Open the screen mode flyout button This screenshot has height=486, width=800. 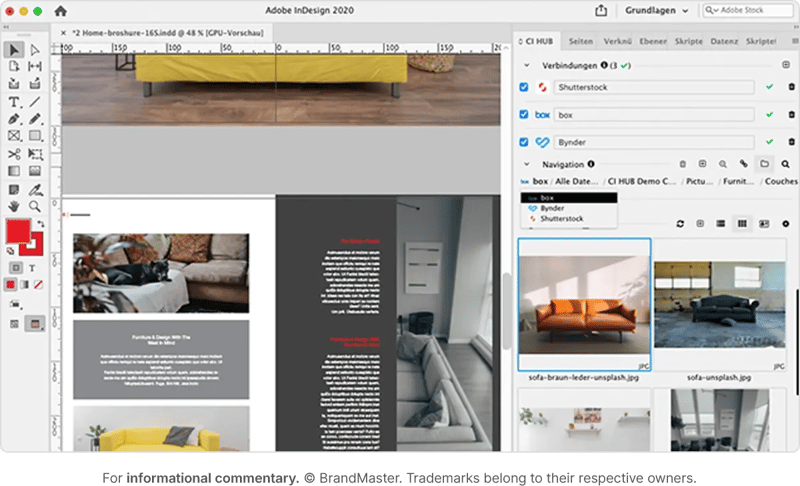click(x=35, y=324)
